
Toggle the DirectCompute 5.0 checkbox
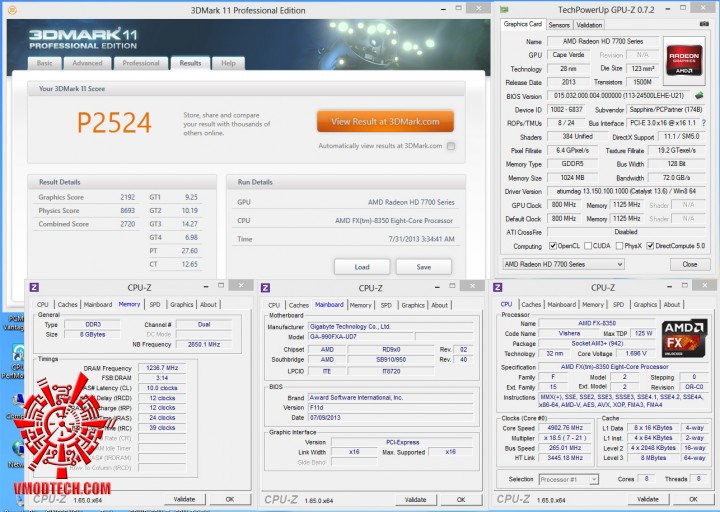point(650,246)
